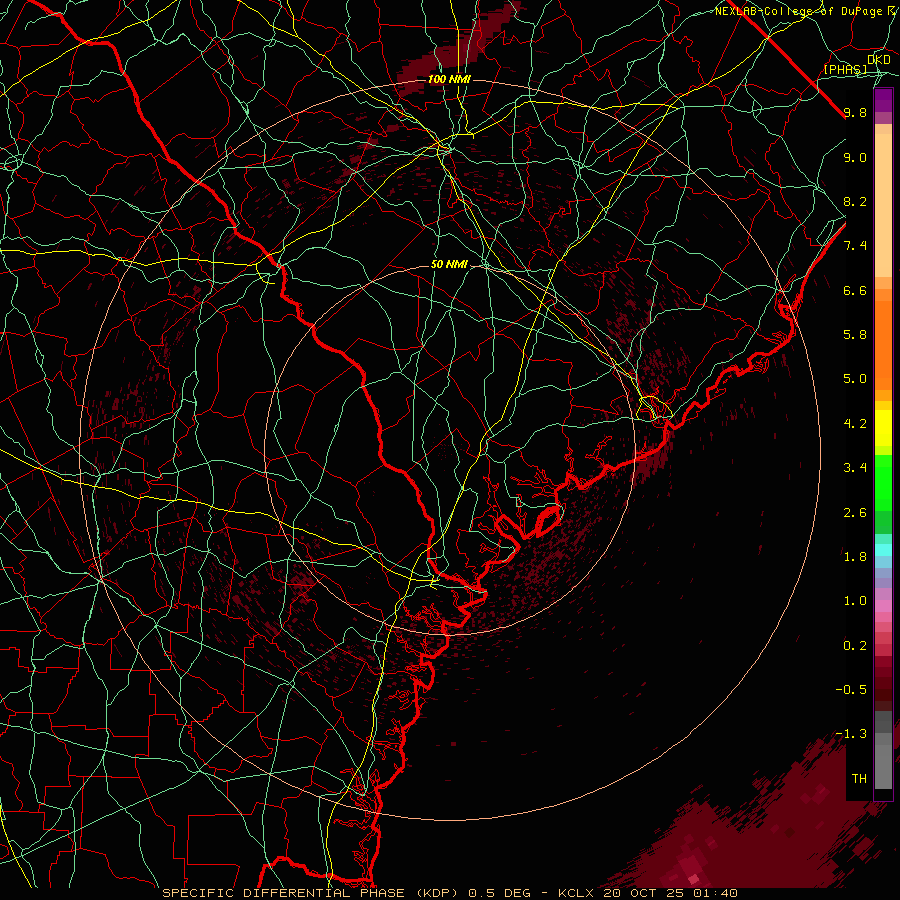Click the 8.2 legend value
The height and width of the screenshot is (900, 900).
(855, 201)
